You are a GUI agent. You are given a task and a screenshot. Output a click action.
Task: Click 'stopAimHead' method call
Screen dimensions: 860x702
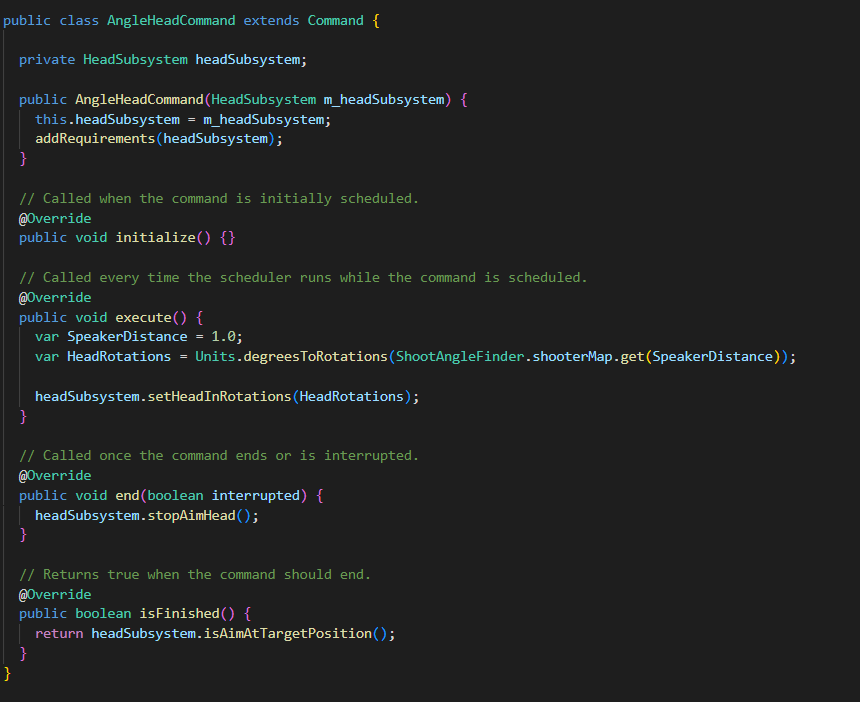(191, 516)
